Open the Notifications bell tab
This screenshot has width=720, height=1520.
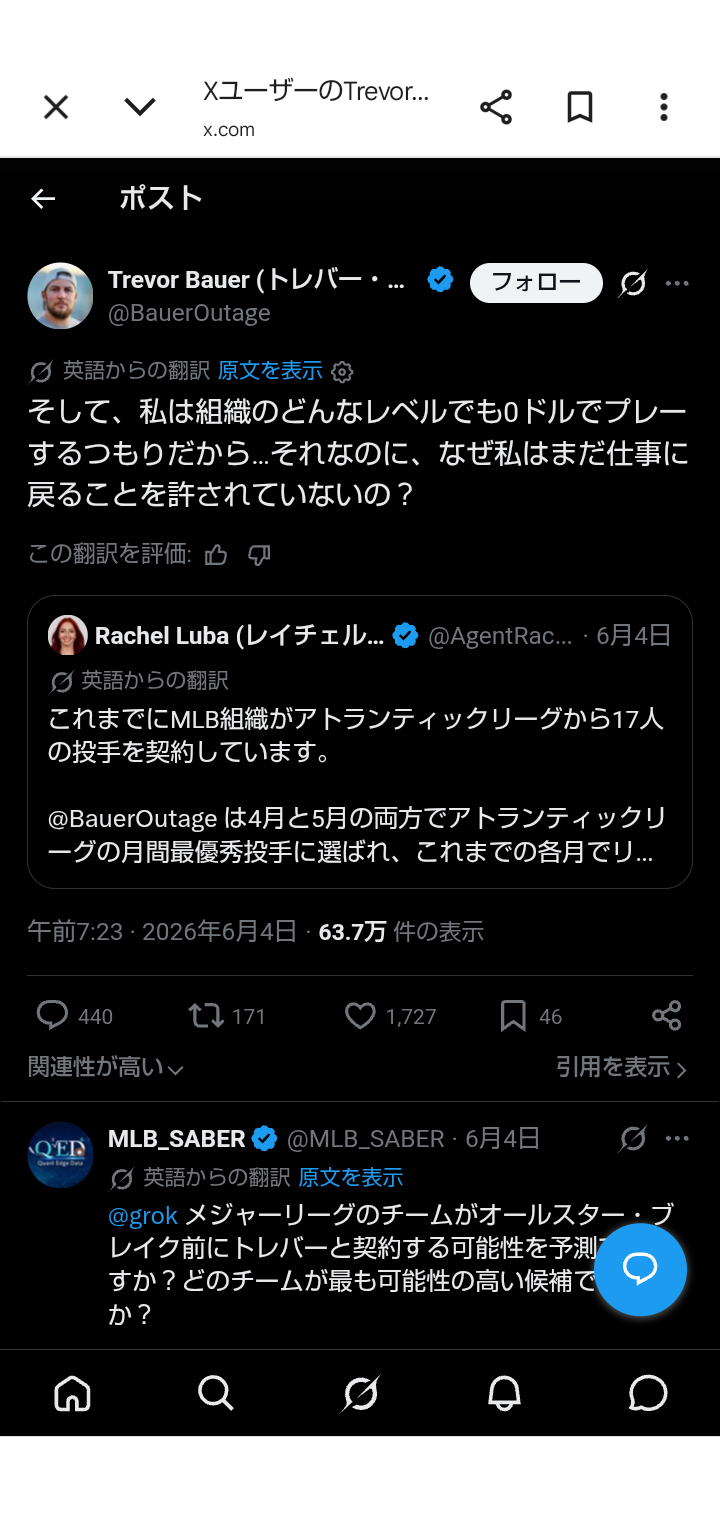click(x=504, y=1393)
